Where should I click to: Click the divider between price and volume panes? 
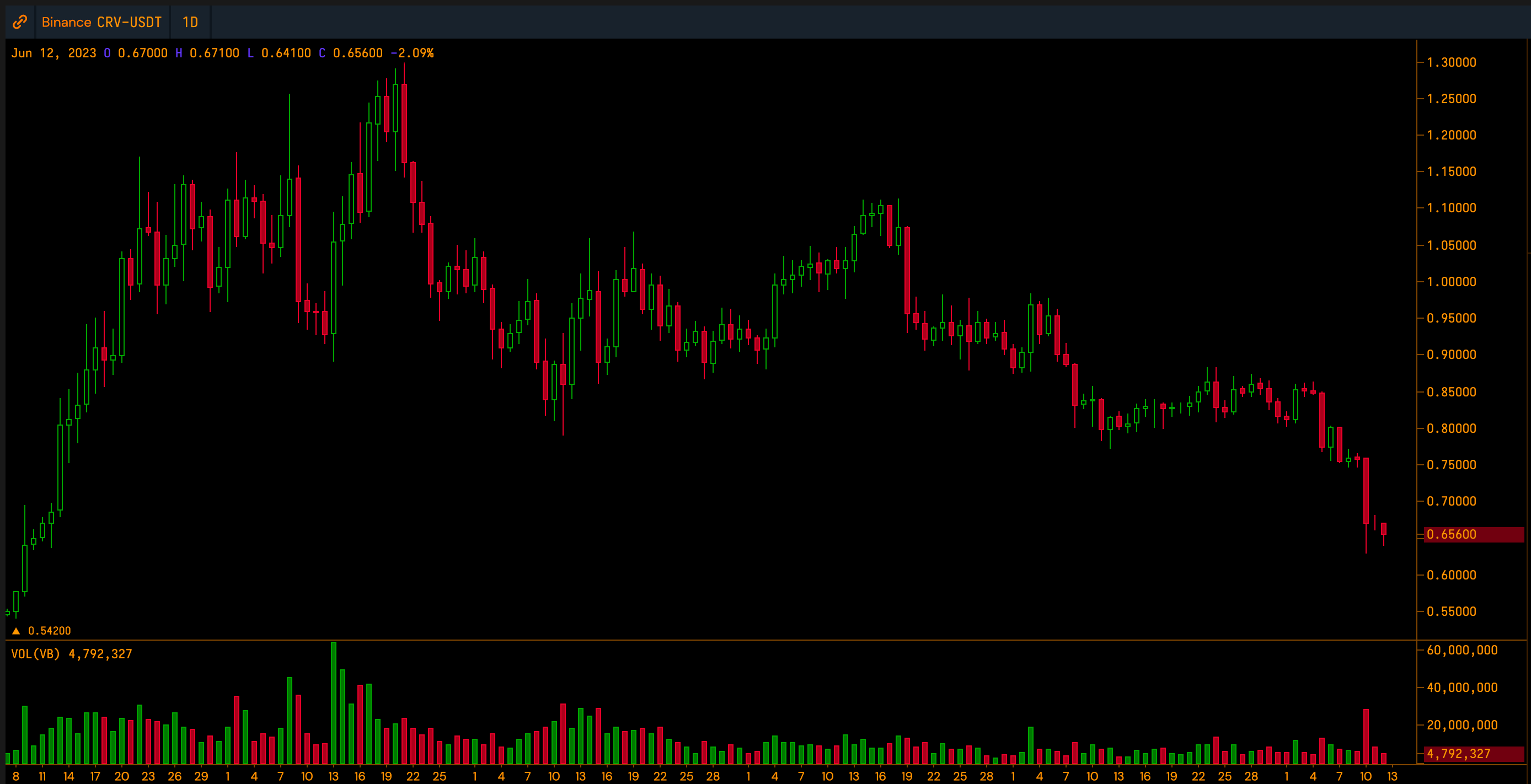click(x=713, y=640)
